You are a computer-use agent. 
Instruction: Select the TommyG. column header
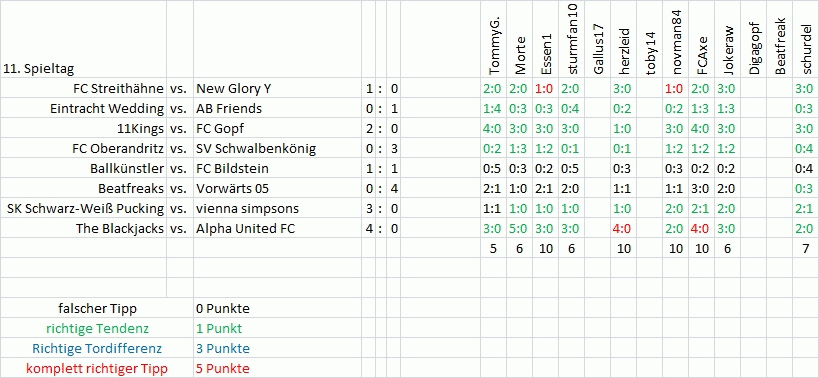493,40
